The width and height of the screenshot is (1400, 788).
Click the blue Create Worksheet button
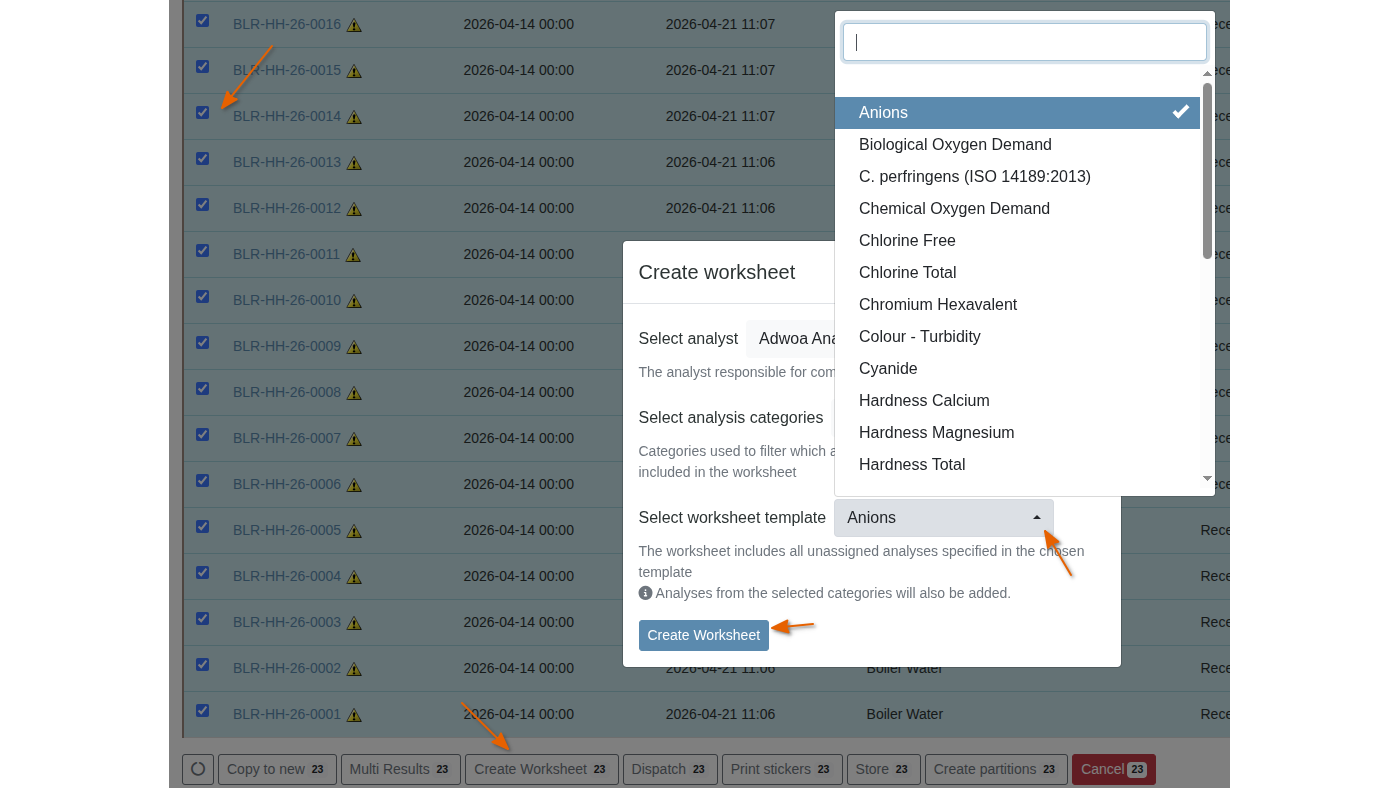click(703, 635)
